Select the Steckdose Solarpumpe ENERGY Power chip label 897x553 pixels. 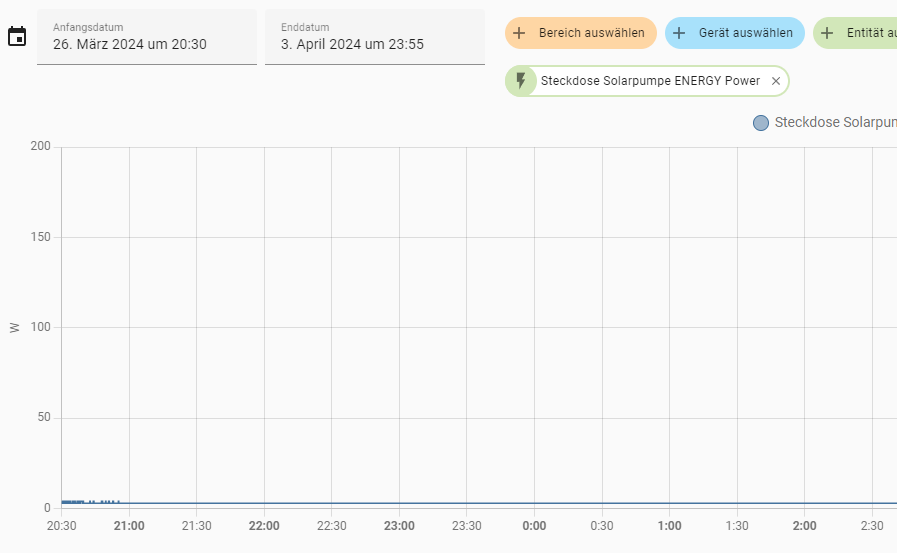(x=650, y=81)
